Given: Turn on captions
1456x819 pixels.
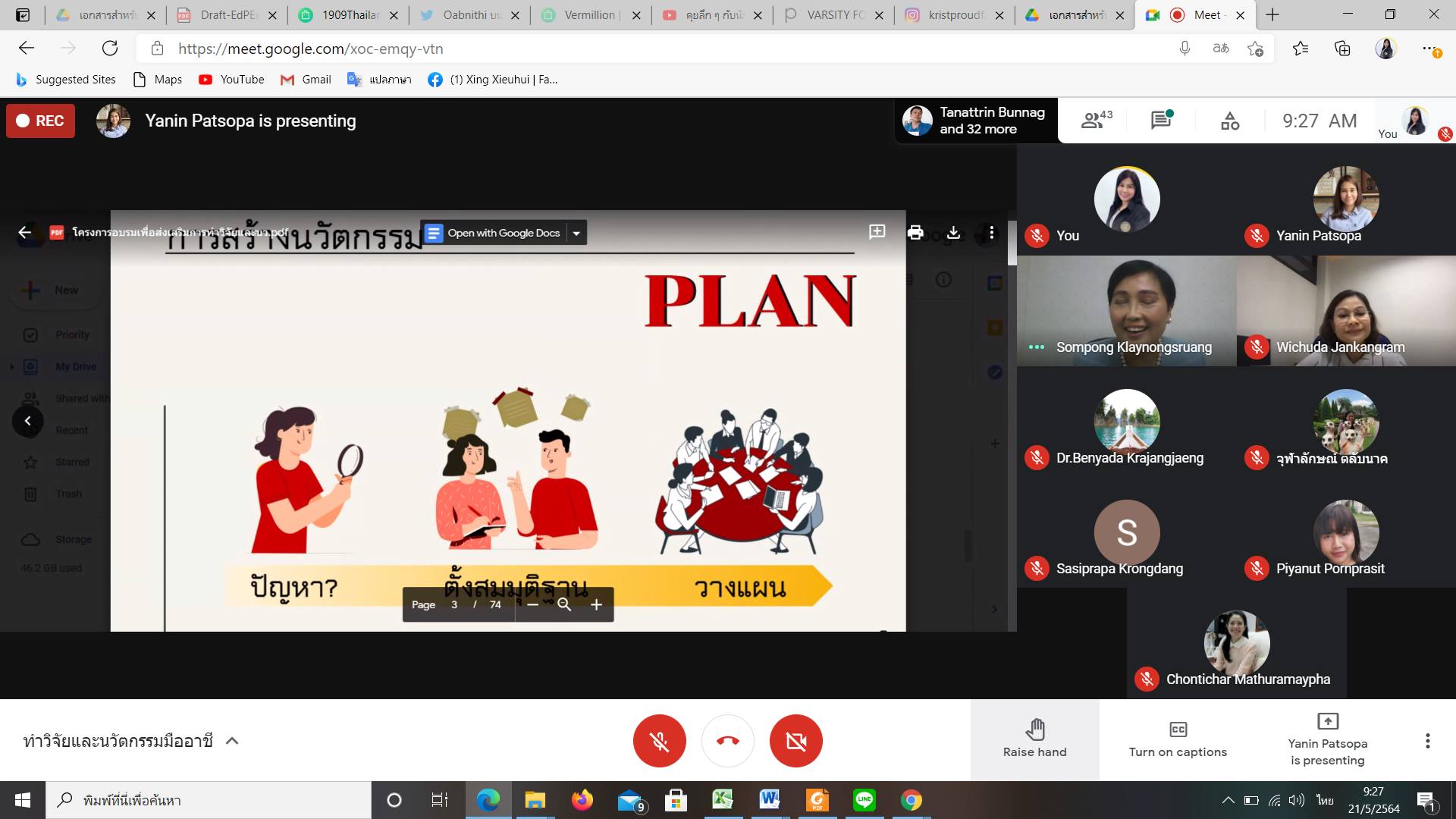Looking at the screenshot, I should click(x=1177, y=739).
